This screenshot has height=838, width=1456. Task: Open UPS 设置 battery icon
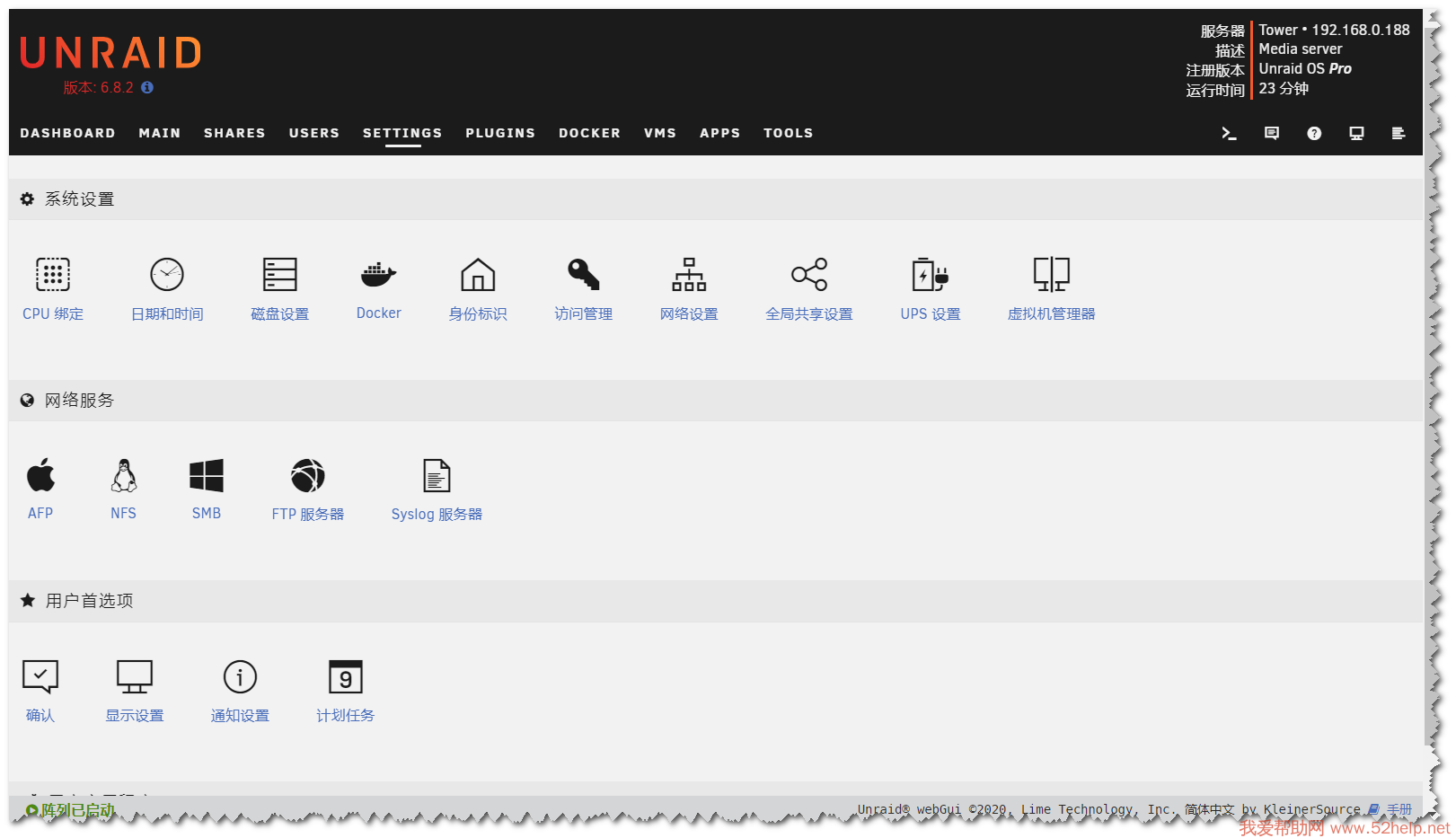point(930,274)
